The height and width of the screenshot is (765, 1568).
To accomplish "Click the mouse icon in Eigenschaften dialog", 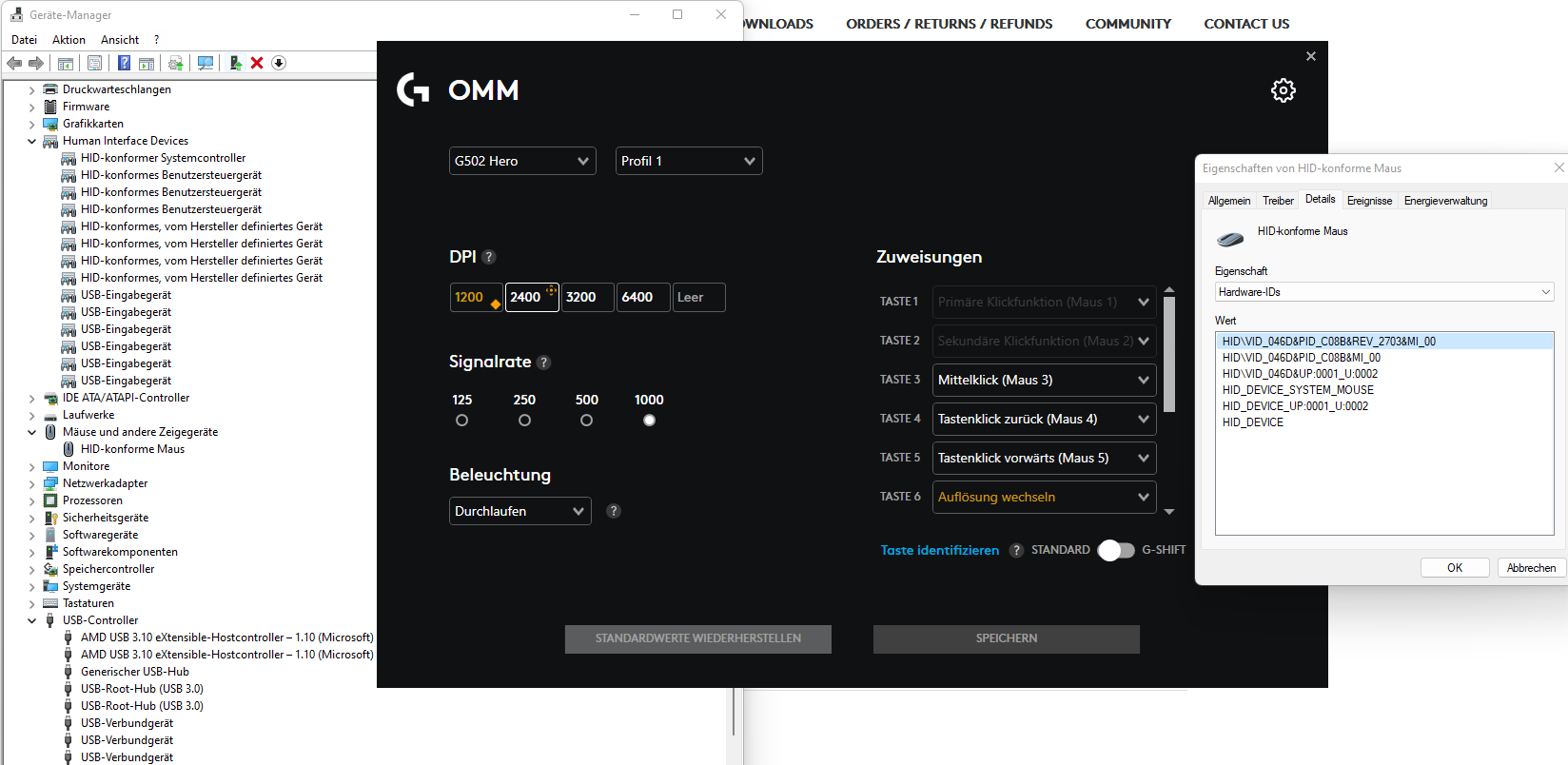I will click(x=1230, y=239).
